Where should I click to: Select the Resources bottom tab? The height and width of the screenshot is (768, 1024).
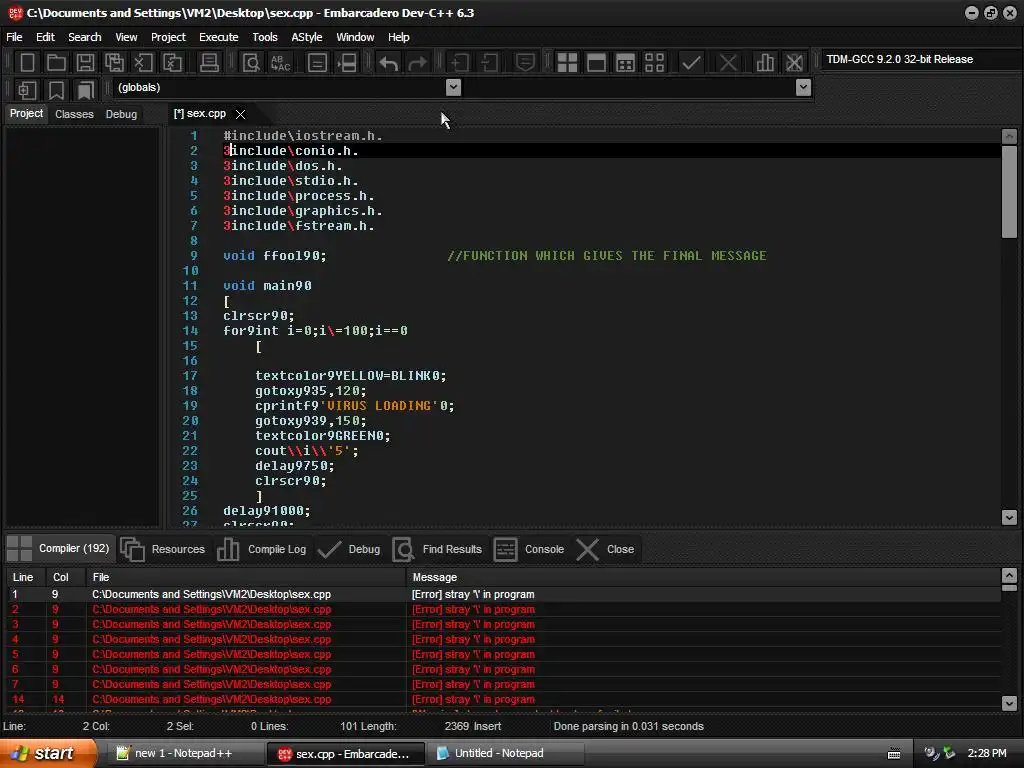coord(163,549)
